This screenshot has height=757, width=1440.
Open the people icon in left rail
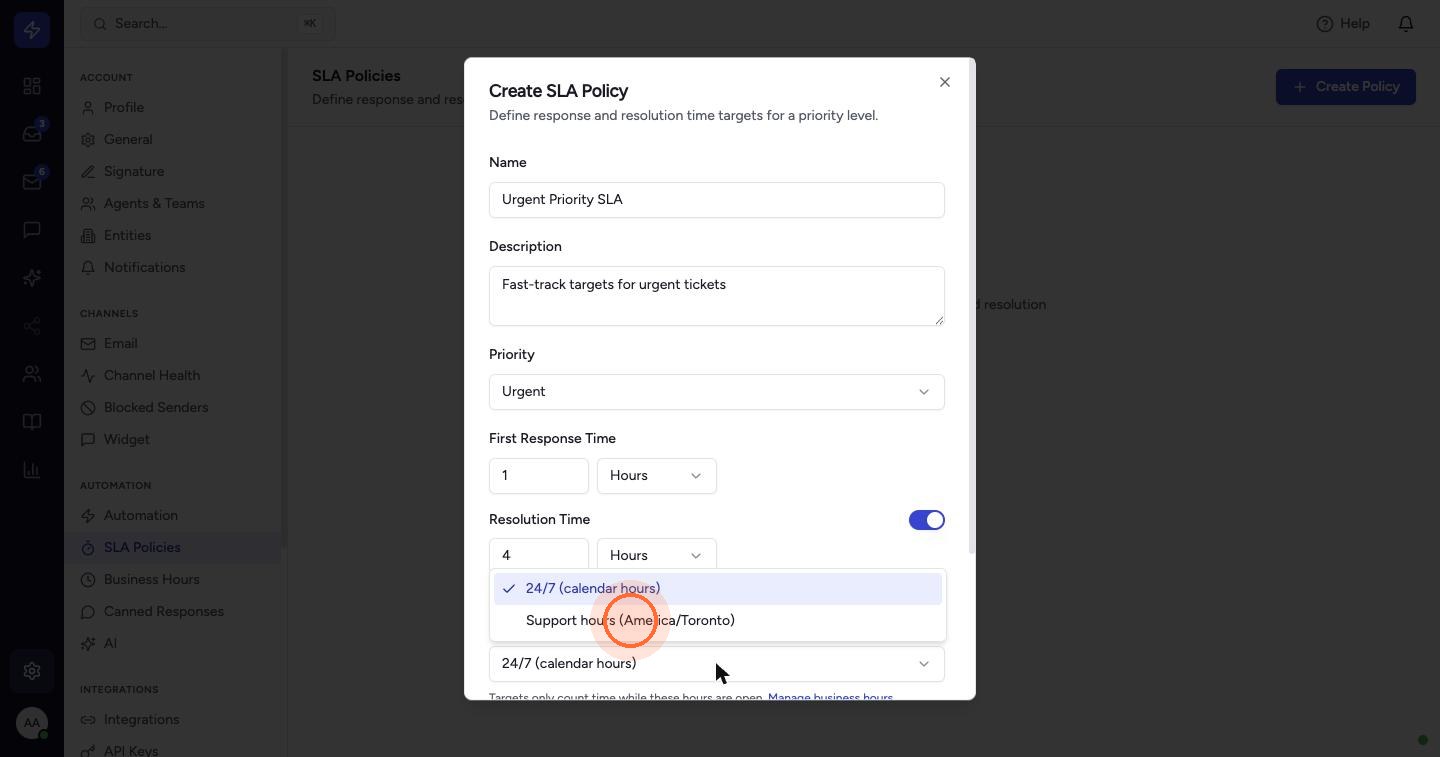pyautogui.click(x=32, y=374)
